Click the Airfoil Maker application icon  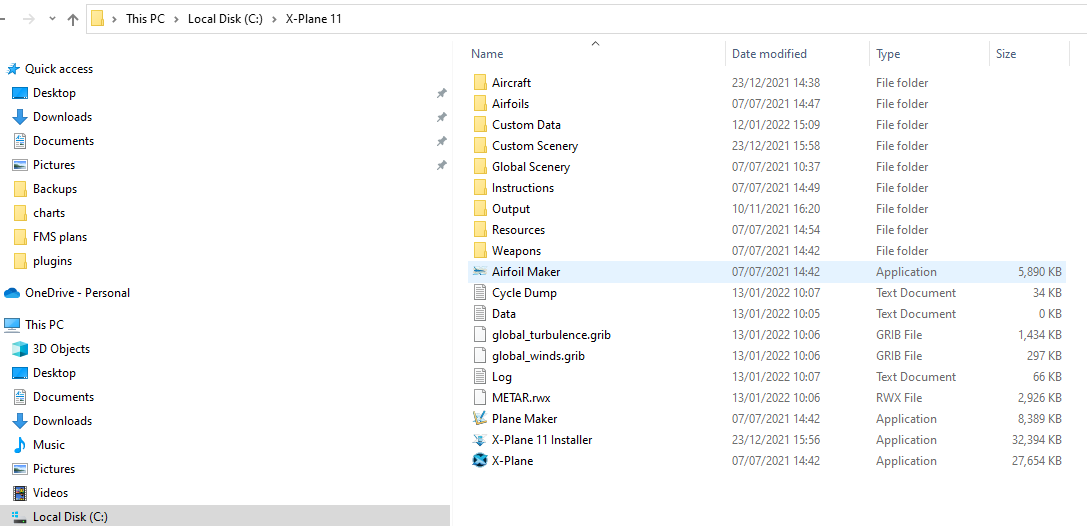[480, 272]
